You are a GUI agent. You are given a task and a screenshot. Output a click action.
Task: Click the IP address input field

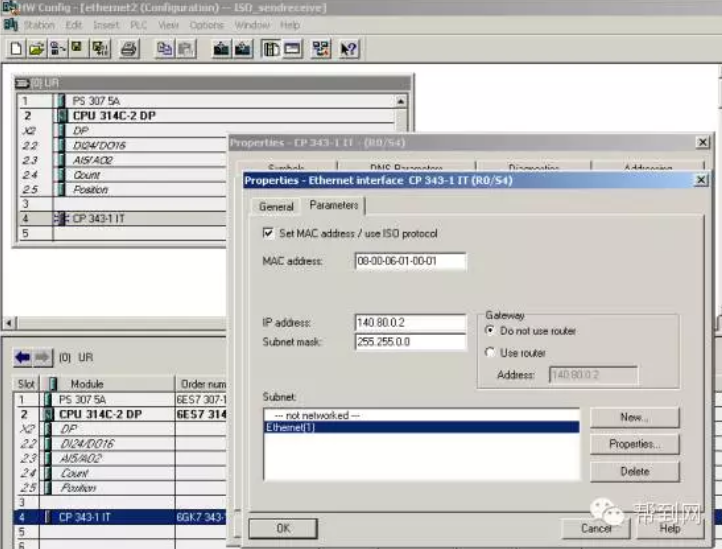coord(410,322)
